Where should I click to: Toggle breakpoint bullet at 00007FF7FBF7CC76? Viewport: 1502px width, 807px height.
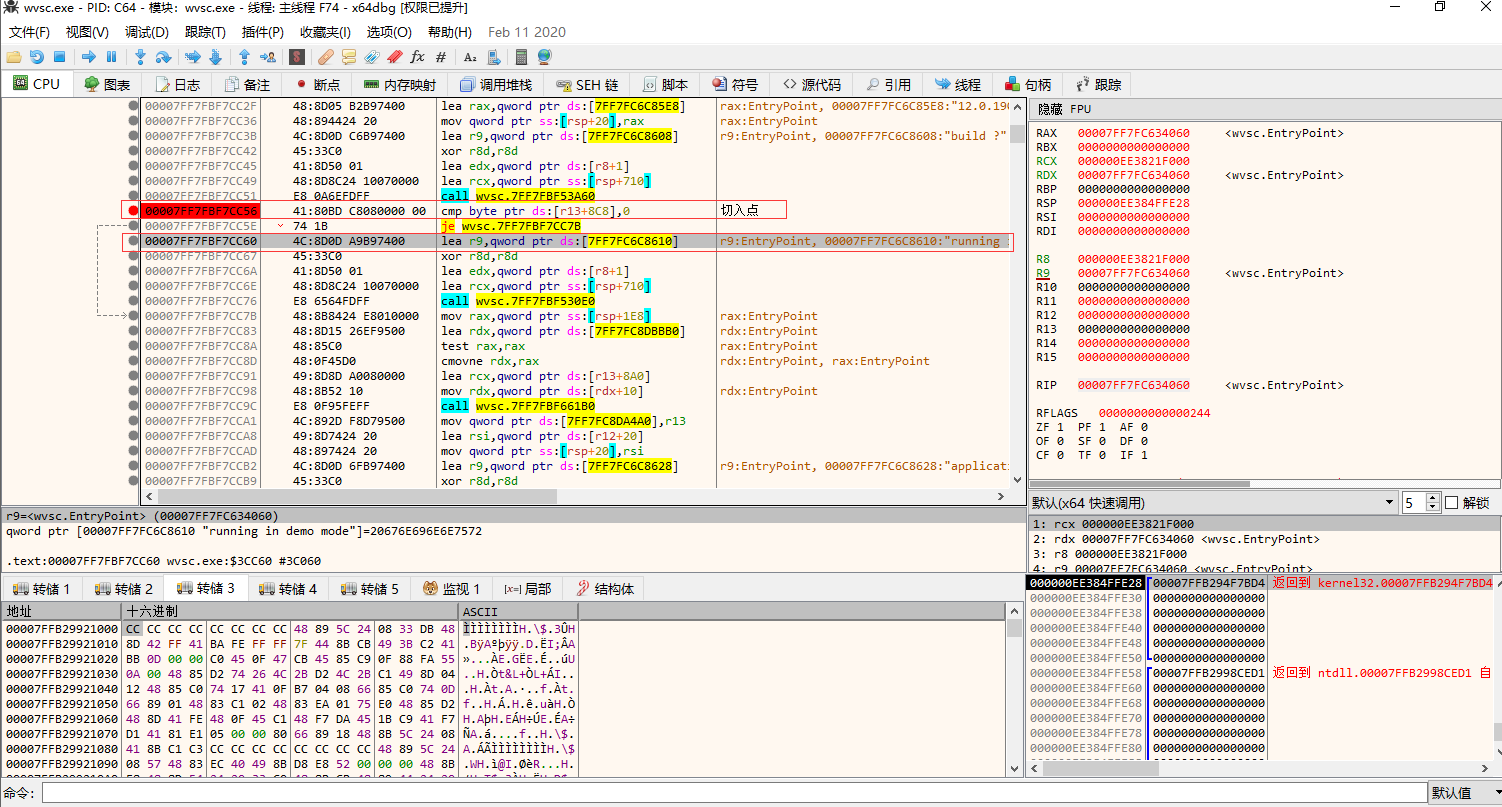133,301
